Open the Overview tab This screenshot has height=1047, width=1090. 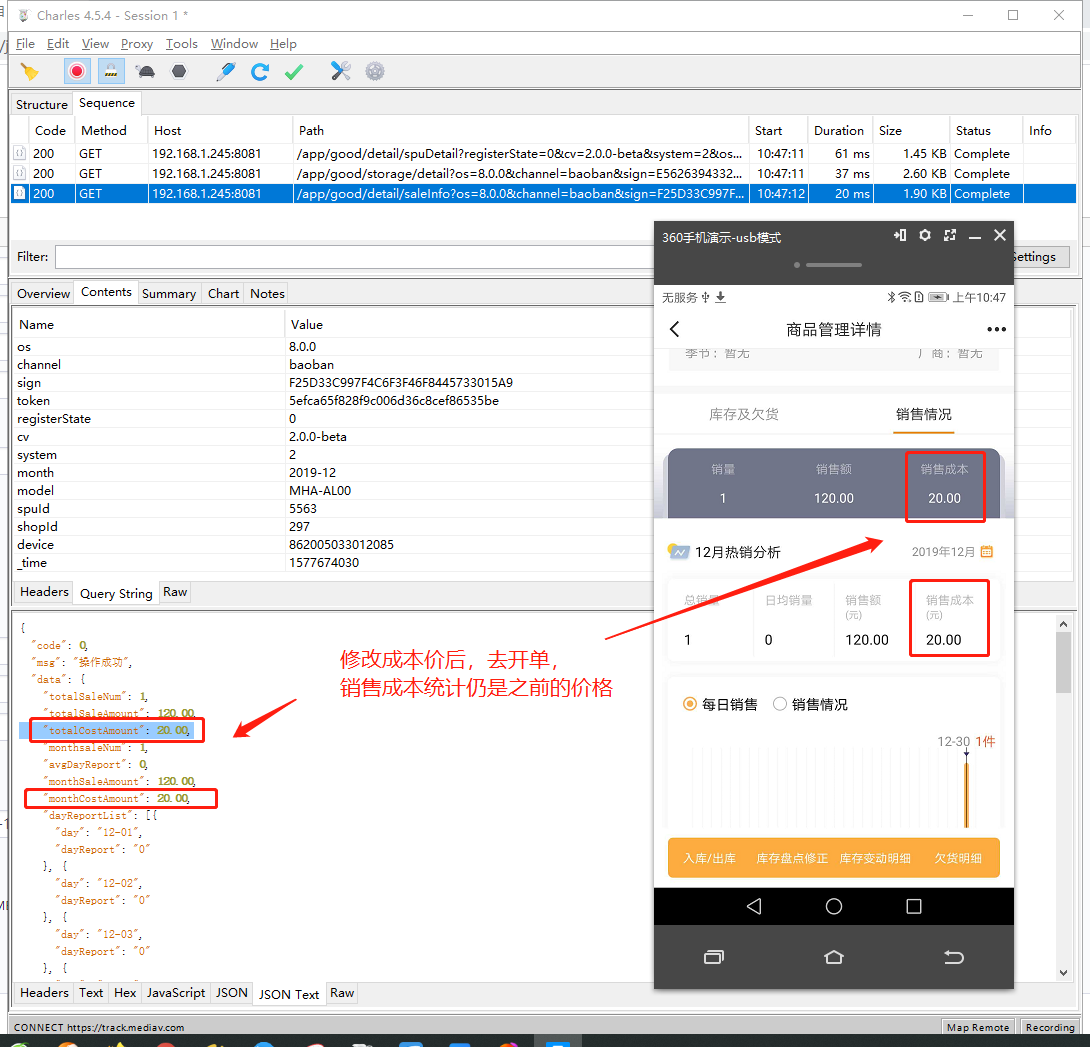pos(43,293)
